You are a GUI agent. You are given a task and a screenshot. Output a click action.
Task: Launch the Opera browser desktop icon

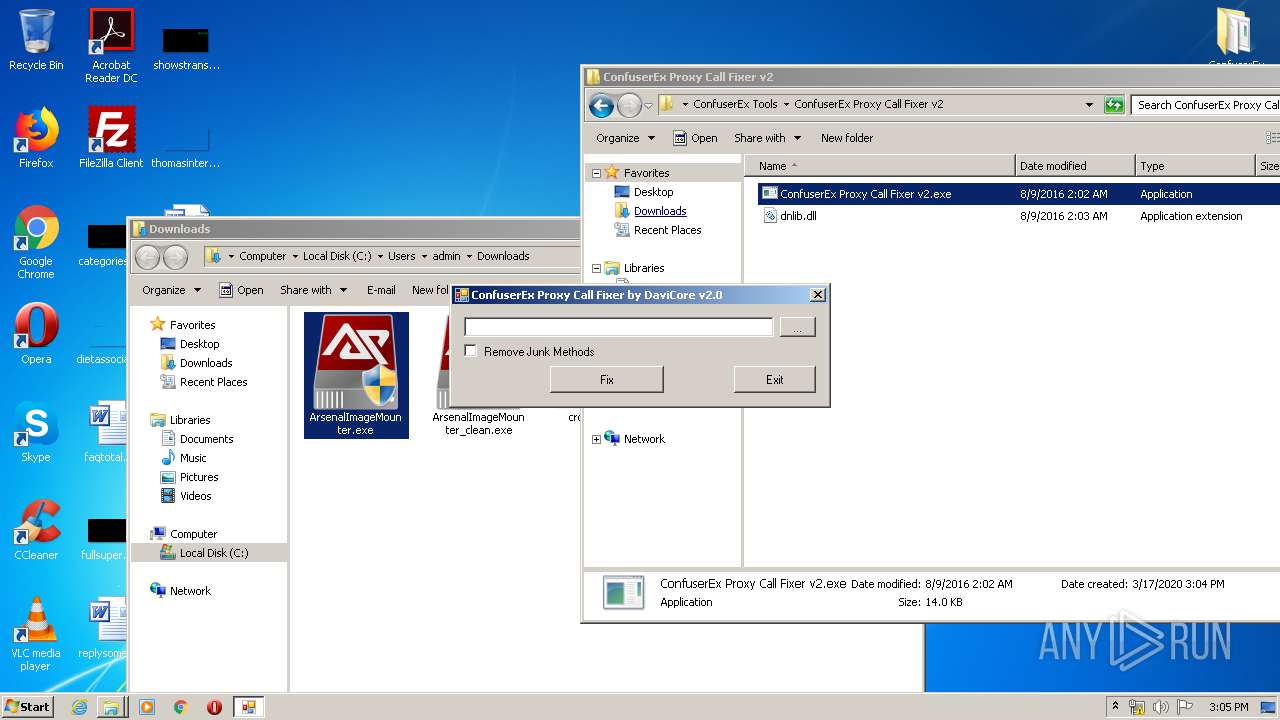(x=36, y=334)
